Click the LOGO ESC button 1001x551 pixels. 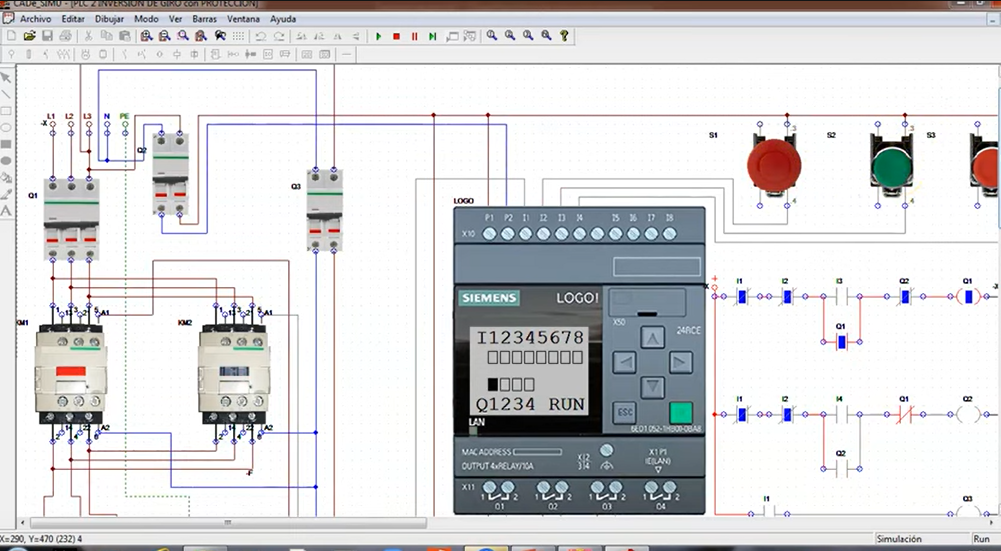[x=624, y=412]
